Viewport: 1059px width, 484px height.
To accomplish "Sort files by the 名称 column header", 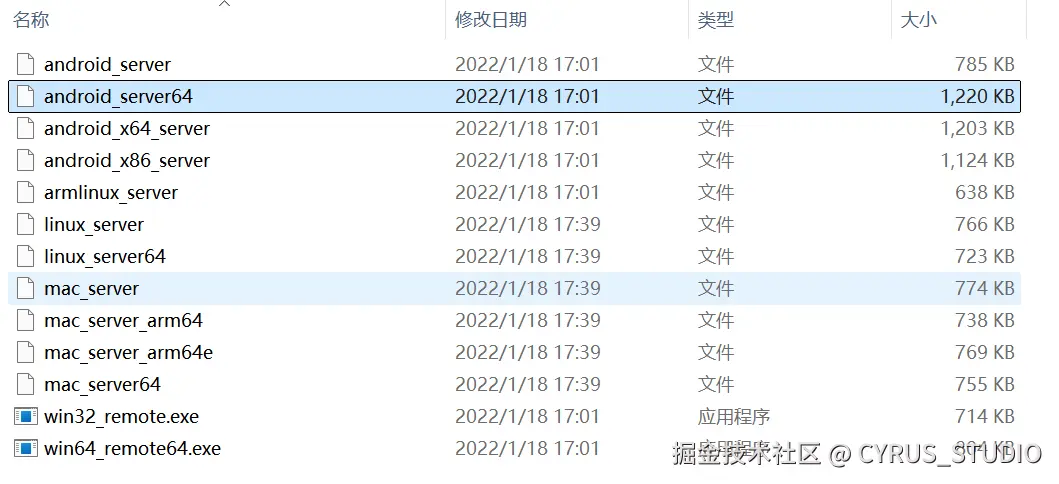I will (x=31, y=20).
